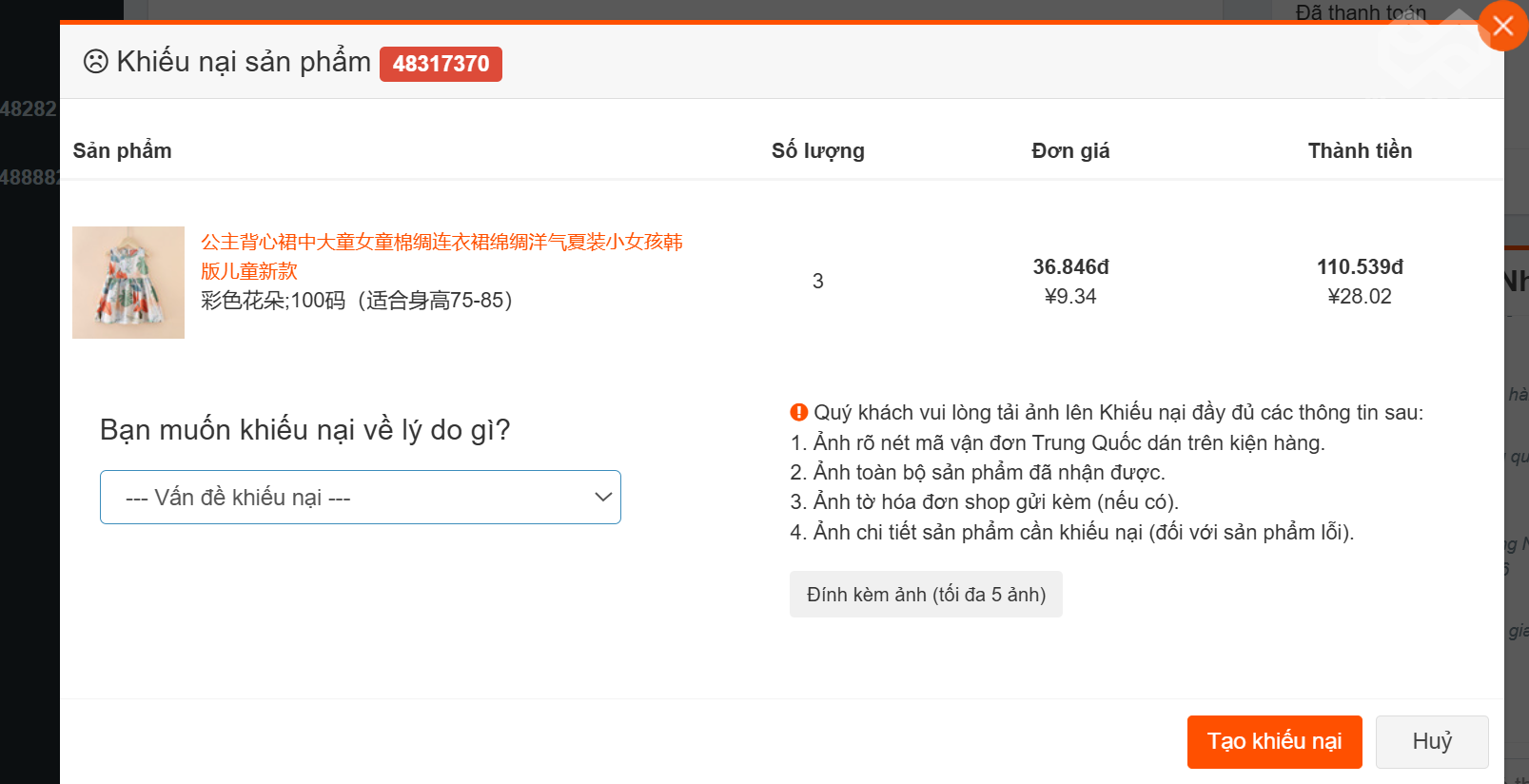This screenshot has width=1529, height=784.
Task: Cancel using the "Huỷ" button
Action: (1431, 741)
